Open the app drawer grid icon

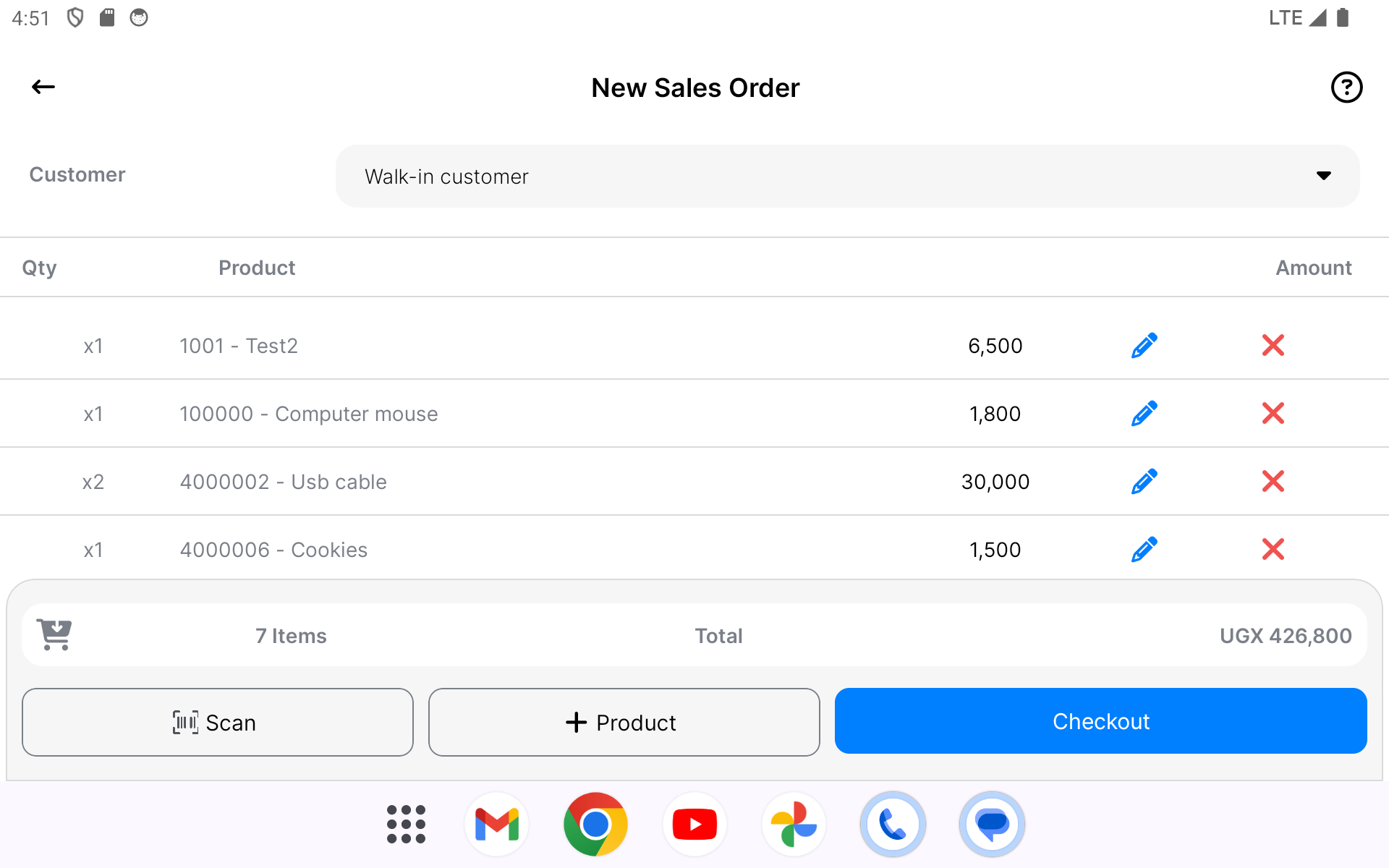(x=406, y=824)
